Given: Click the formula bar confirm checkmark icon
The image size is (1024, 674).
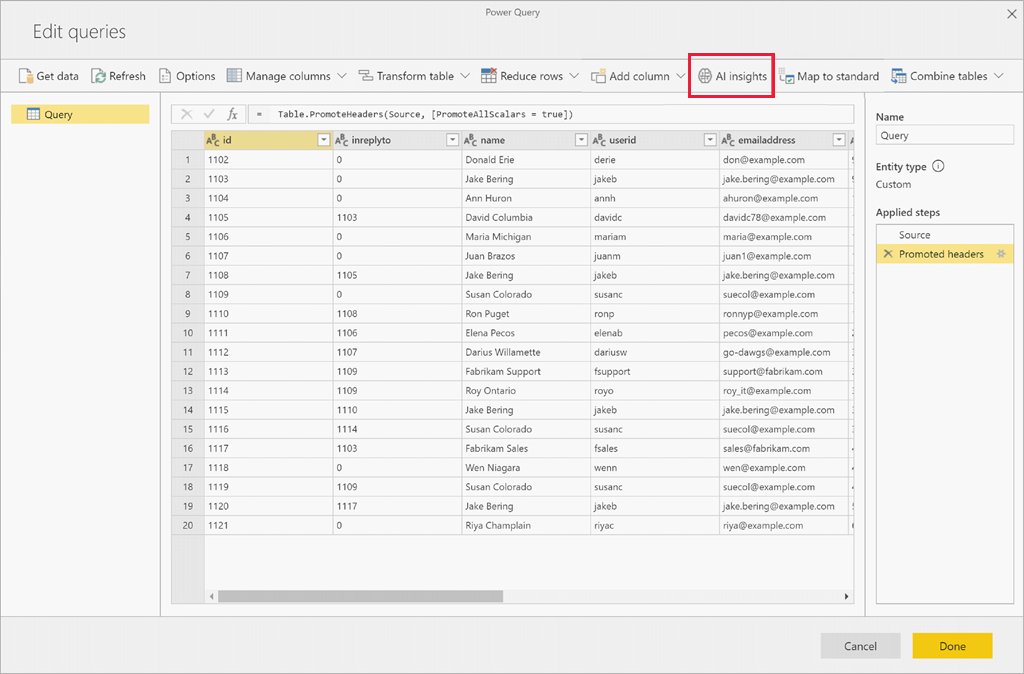Looking at the screenshot, I should [x=209, y=114].
